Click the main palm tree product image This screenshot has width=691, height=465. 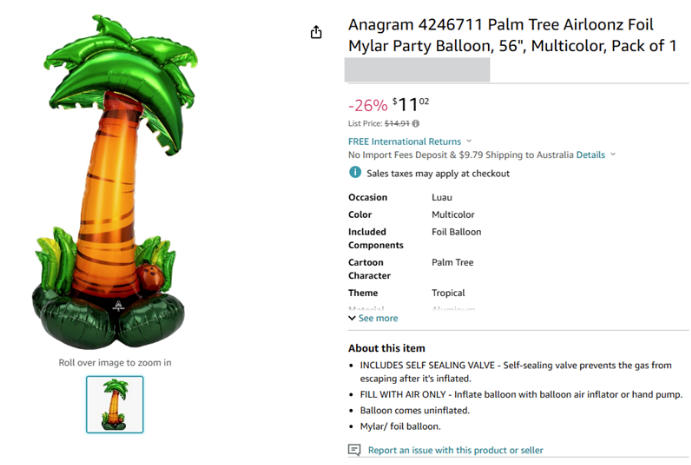coord(115,182)
